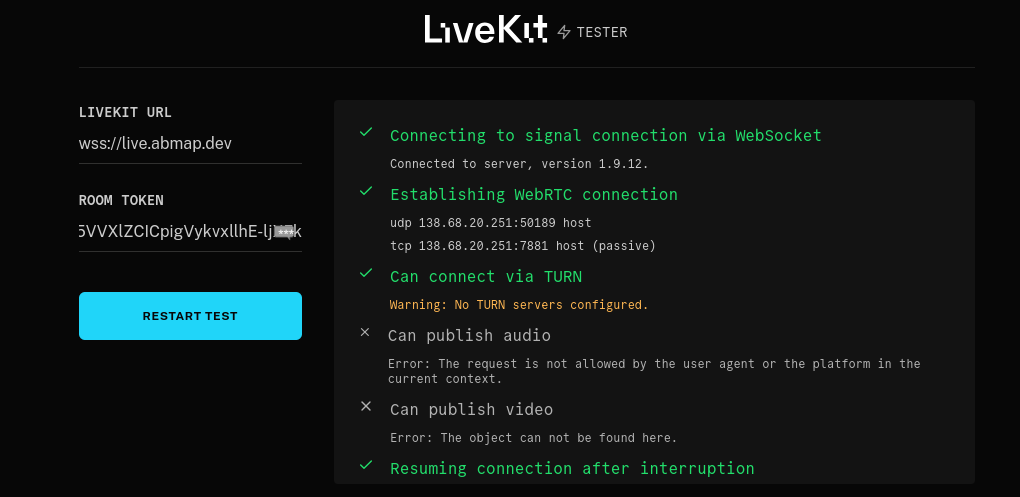
Task: Click the lightning bolt icon beside TESTER
Action: 564,32
